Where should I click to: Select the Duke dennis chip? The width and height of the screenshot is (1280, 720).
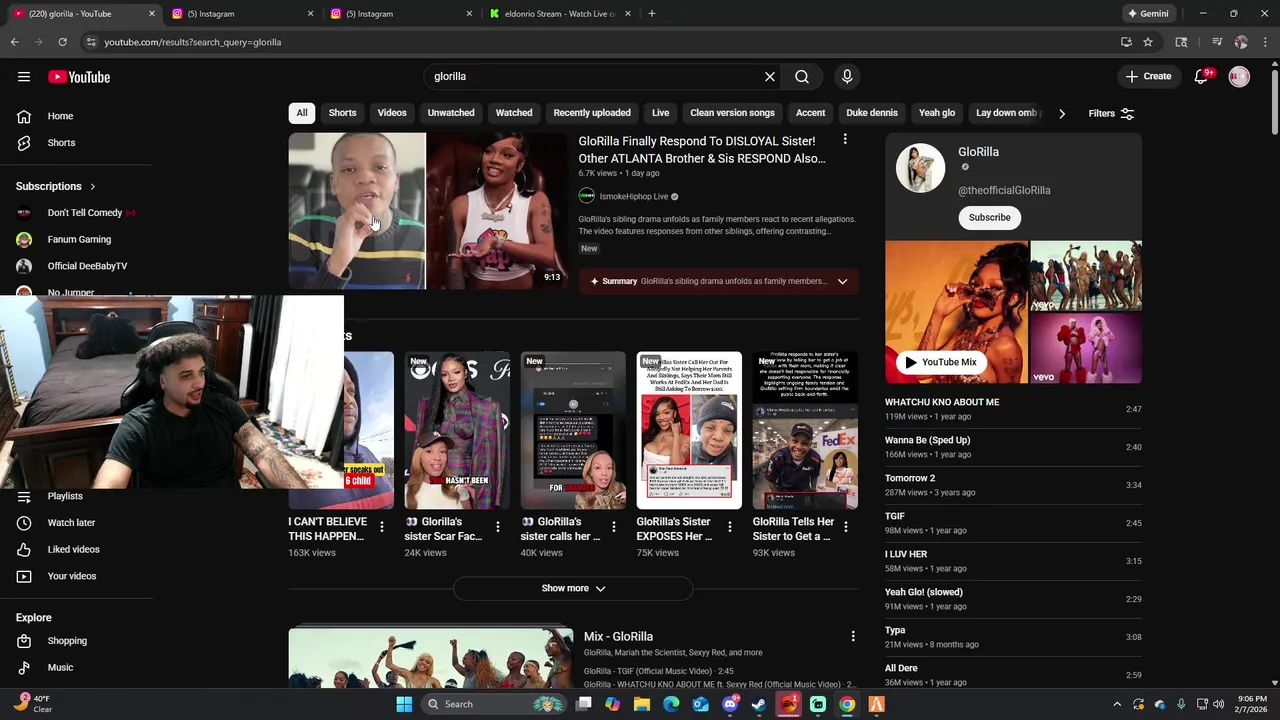click(872, 113)
